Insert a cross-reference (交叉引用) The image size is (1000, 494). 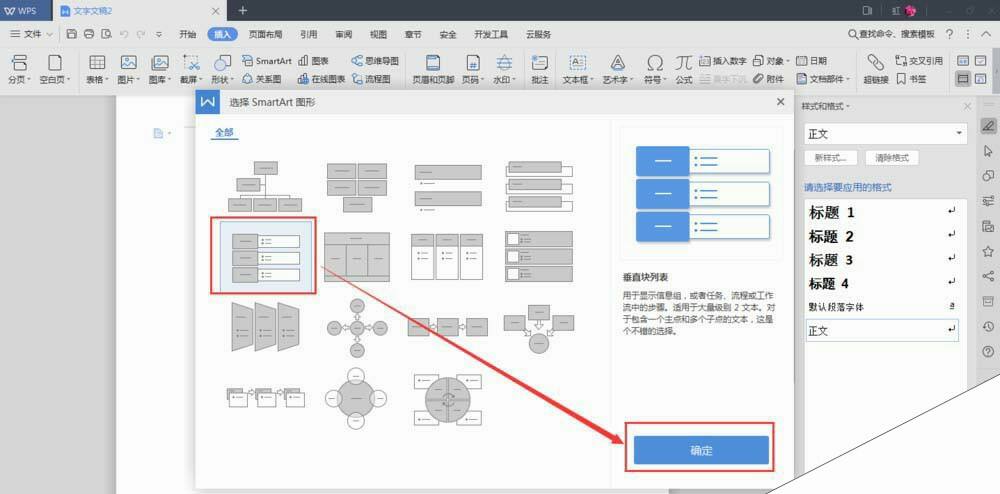[x=919, y=61]
